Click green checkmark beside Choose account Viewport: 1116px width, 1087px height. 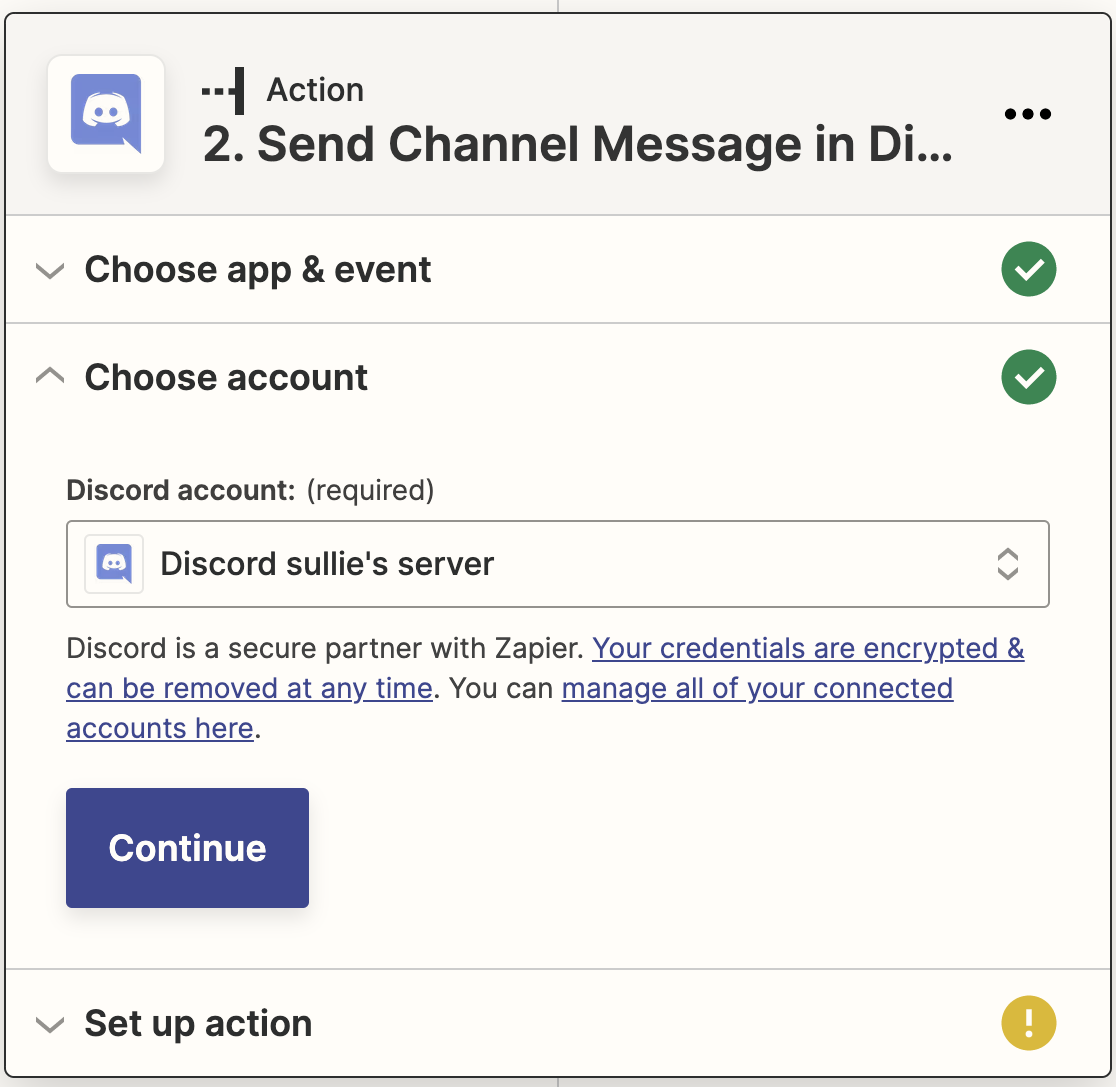[x=1028, y=377]
